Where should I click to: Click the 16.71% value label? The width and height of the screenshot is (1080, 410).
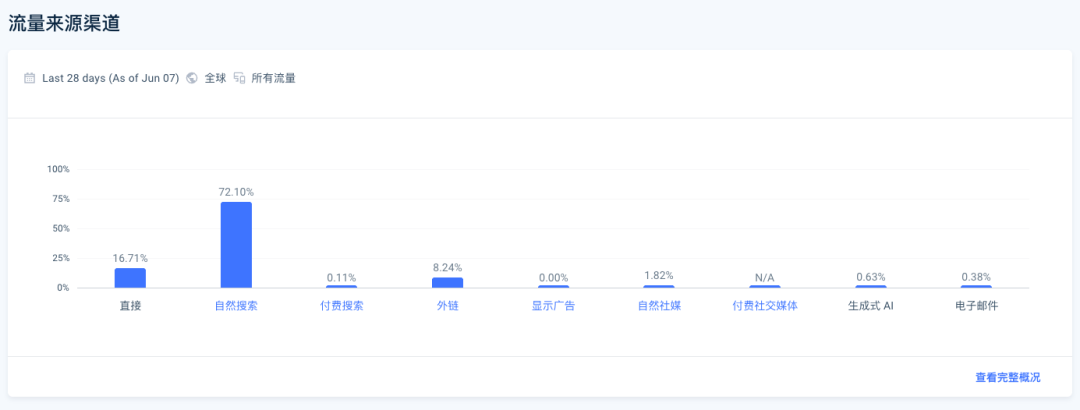(x=130, y=258)
